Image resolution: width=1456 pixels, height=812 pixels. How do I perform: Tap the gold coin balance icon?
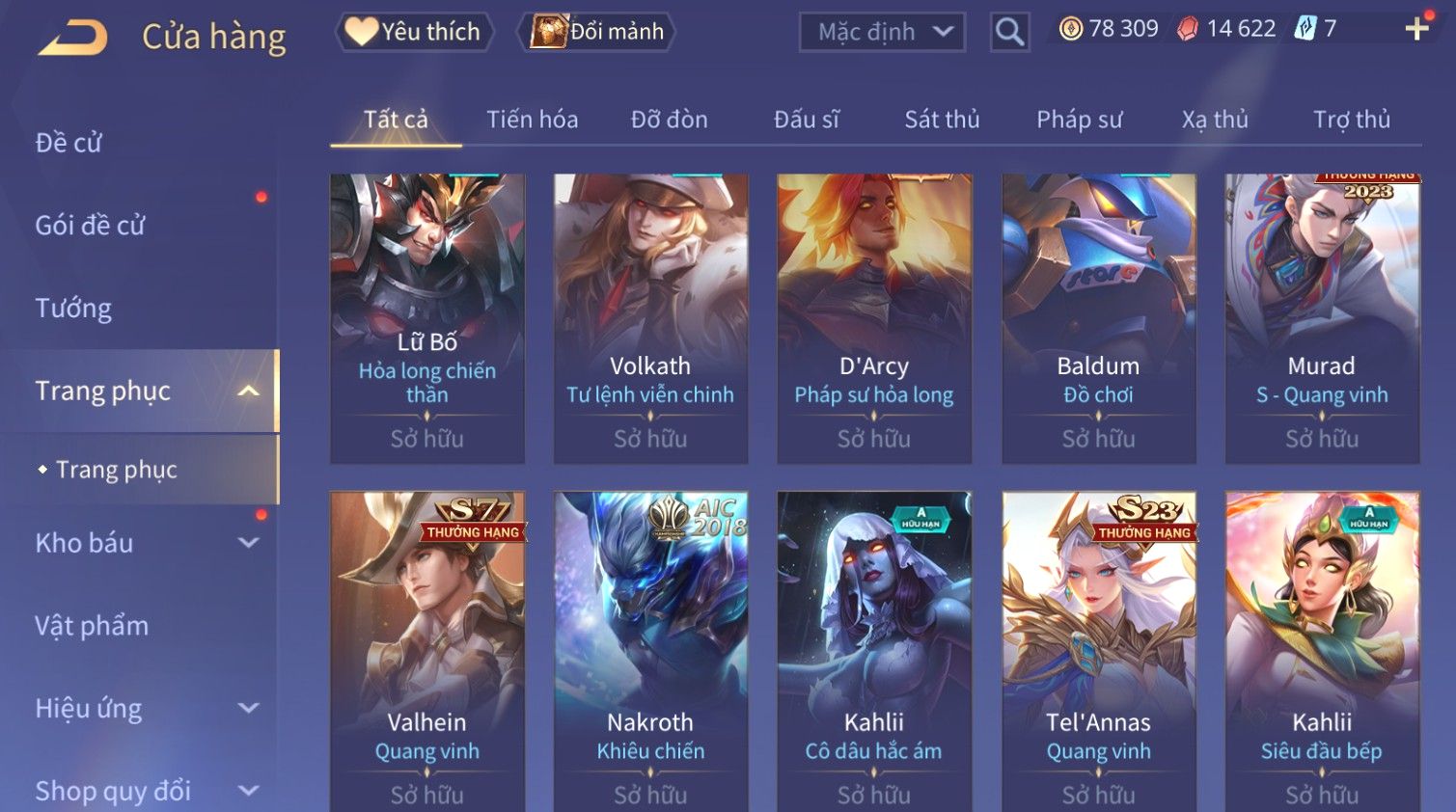coord(1070,29)
